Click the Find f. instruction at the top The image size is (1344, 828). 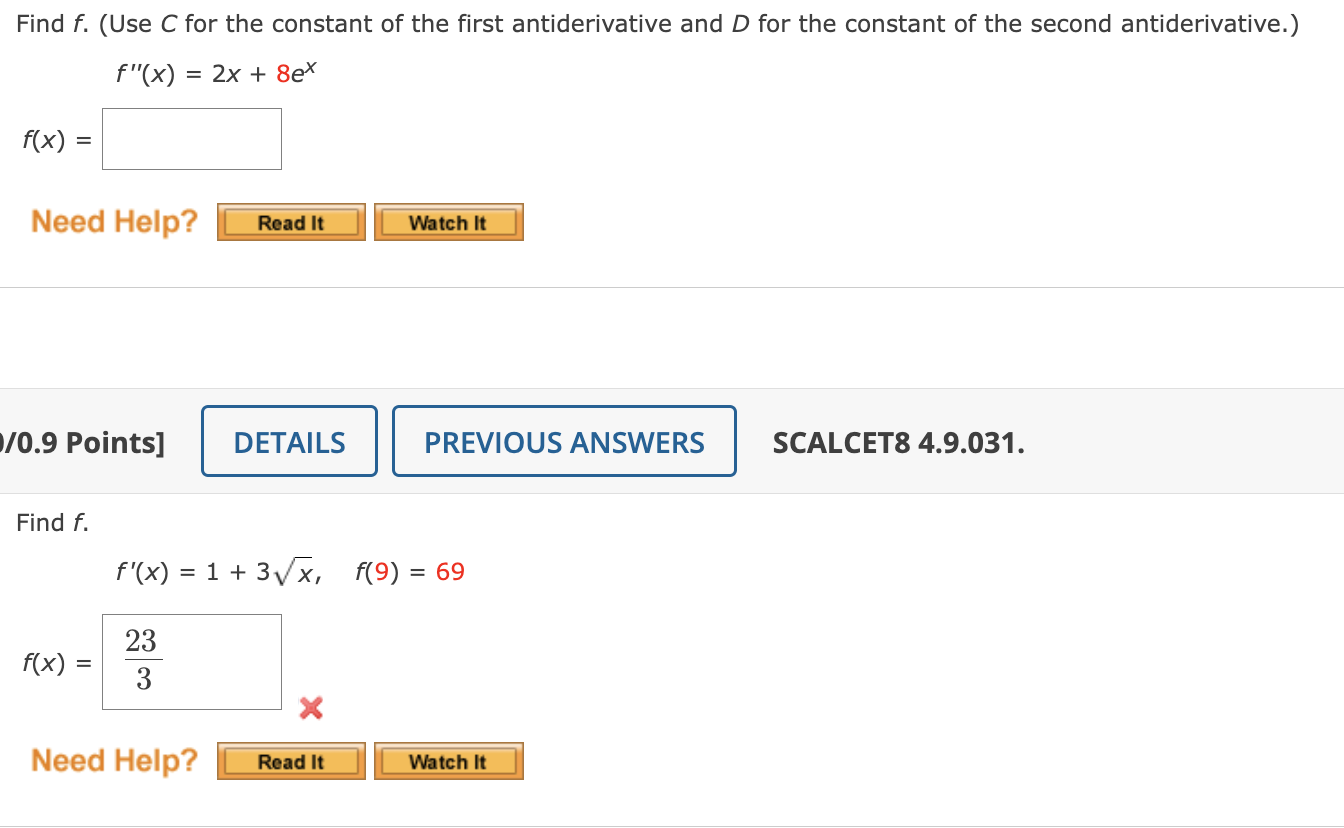click(47, 23)
